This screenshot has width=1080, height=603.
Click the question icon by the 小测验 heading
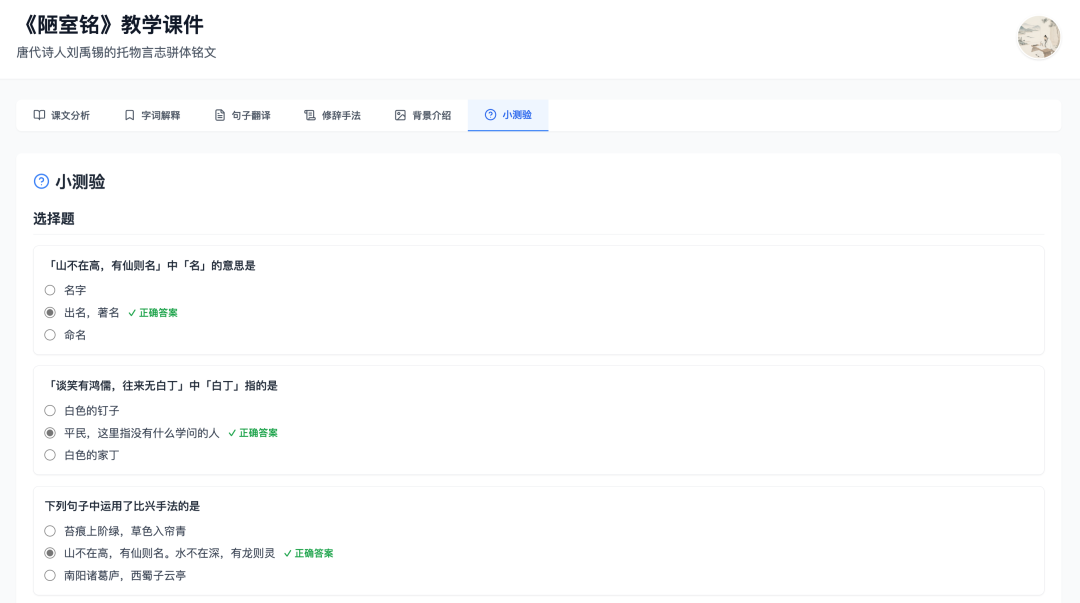[x=41, y=181]
